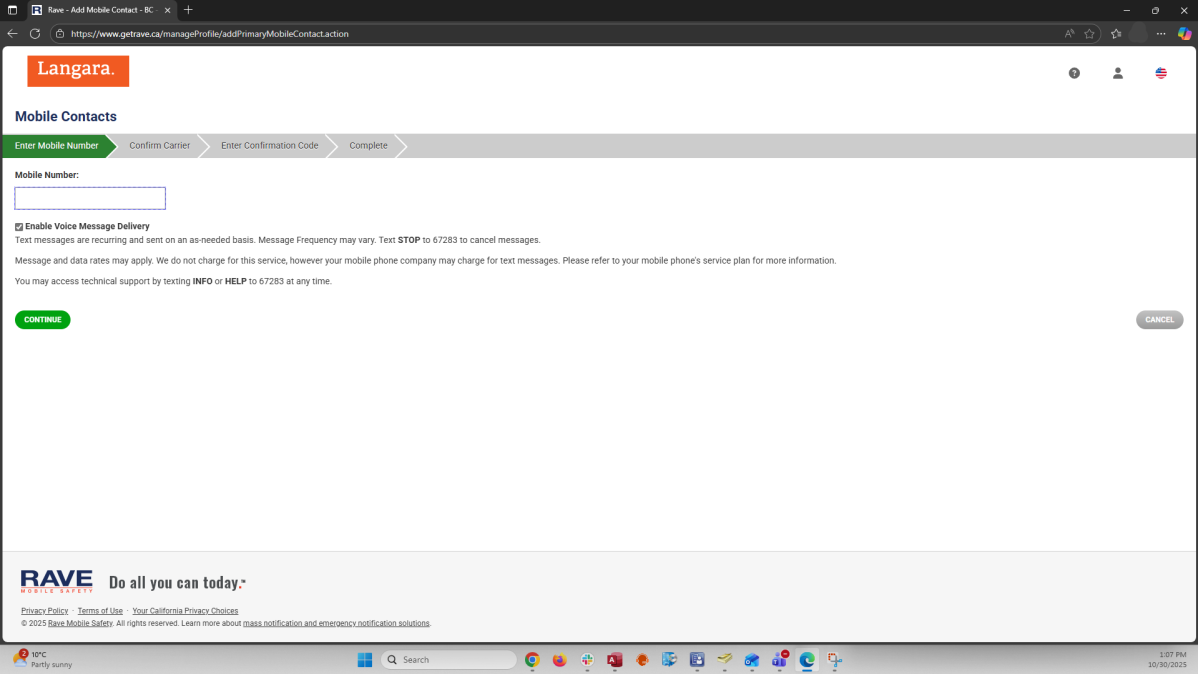Click into the Mobile Number field
The width and height of the screenshot is (1198, 674).
(90, 198)
